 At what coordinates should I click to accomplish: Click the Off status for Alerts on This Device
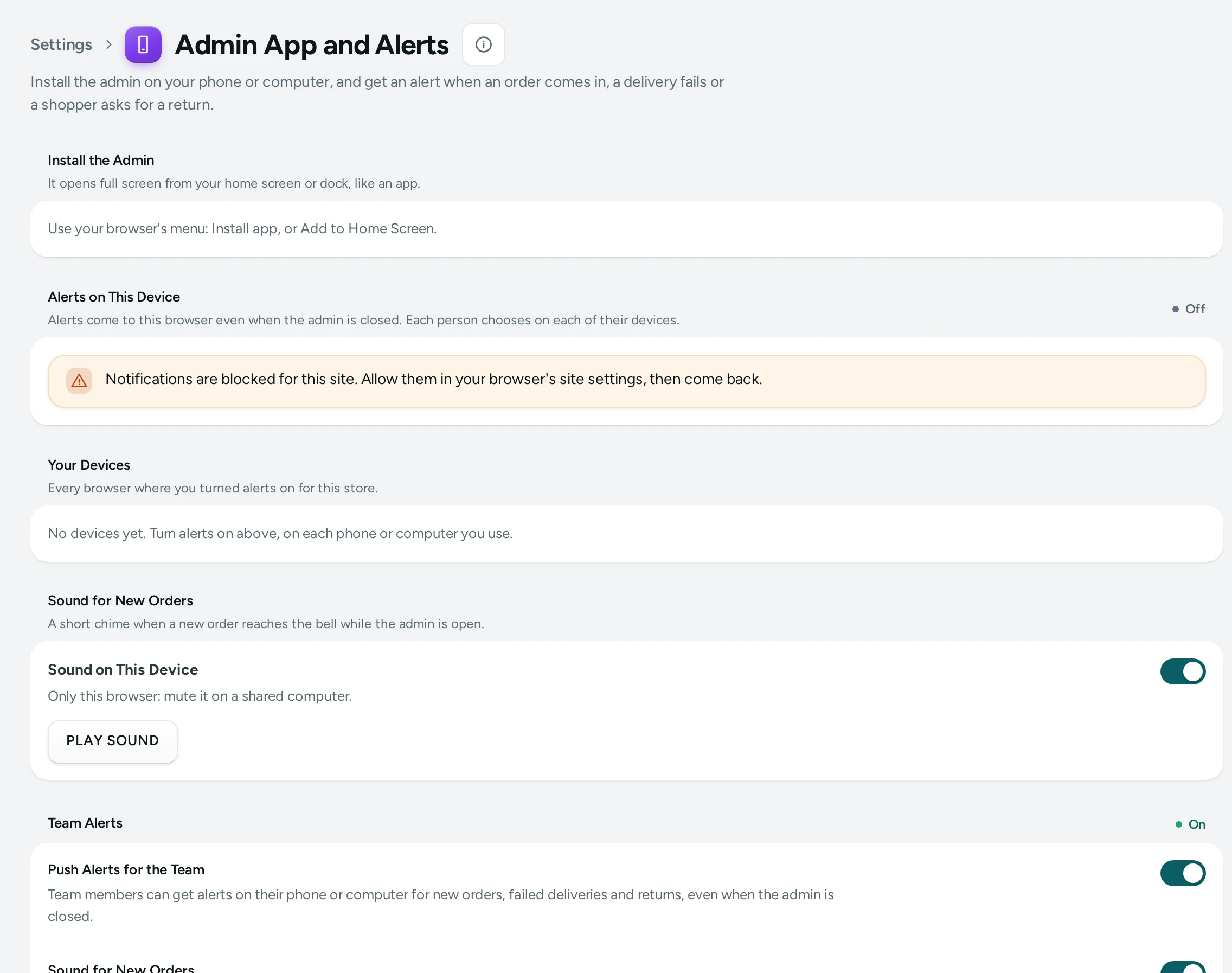point(1189,309)
